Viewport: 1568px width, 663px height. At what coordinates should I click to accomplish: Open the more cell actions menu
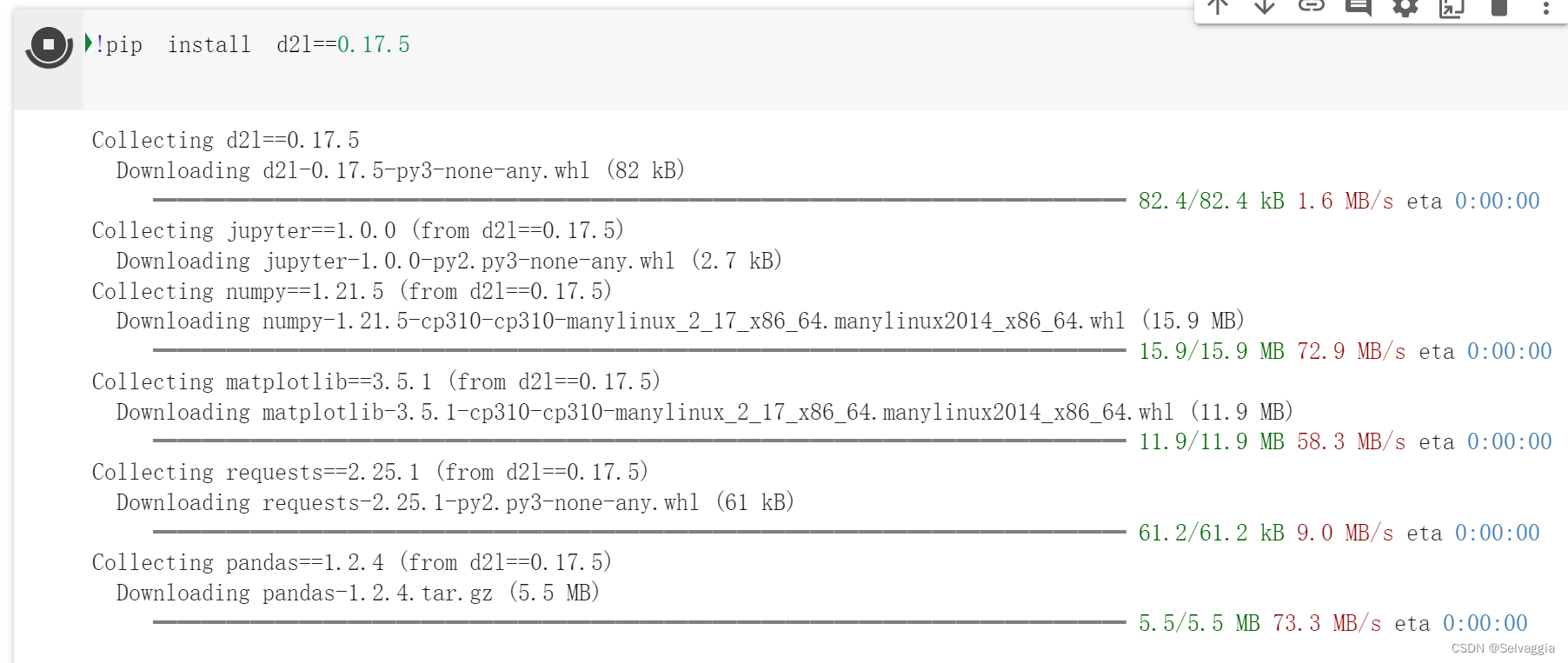1546,7
